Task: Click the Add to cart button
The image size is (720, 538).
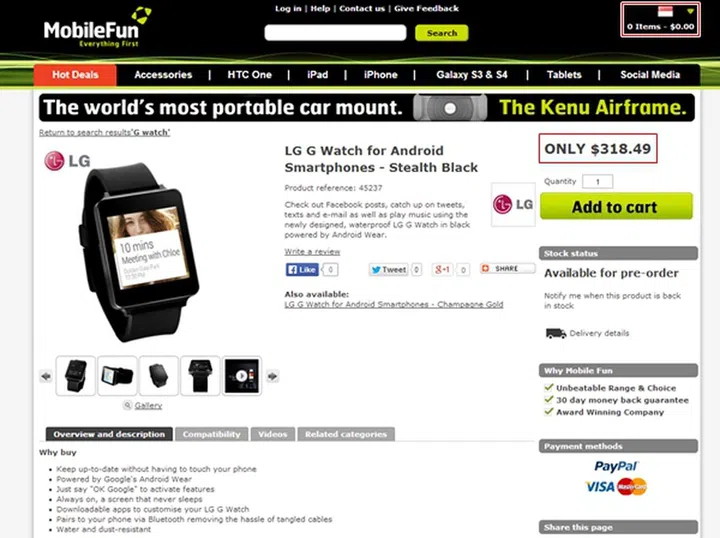Action: [x=616, y=207]
